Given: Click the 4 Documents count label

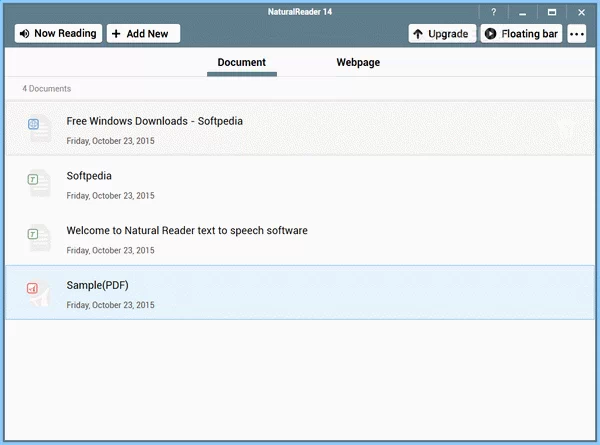Looking at the screenshot, I should point(46,89).
